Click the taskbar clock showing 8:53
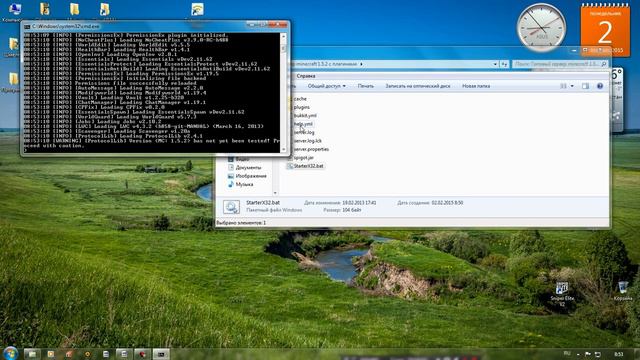 619,354
